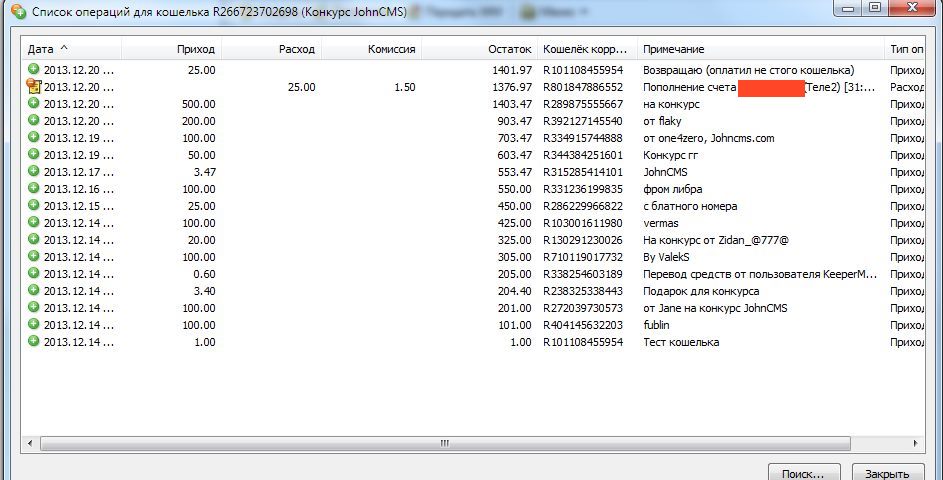The image size is (943, 480).
Task: Select note 'Перевод средств от пользователя KeeperM...'
Action: tap(760, 274)
